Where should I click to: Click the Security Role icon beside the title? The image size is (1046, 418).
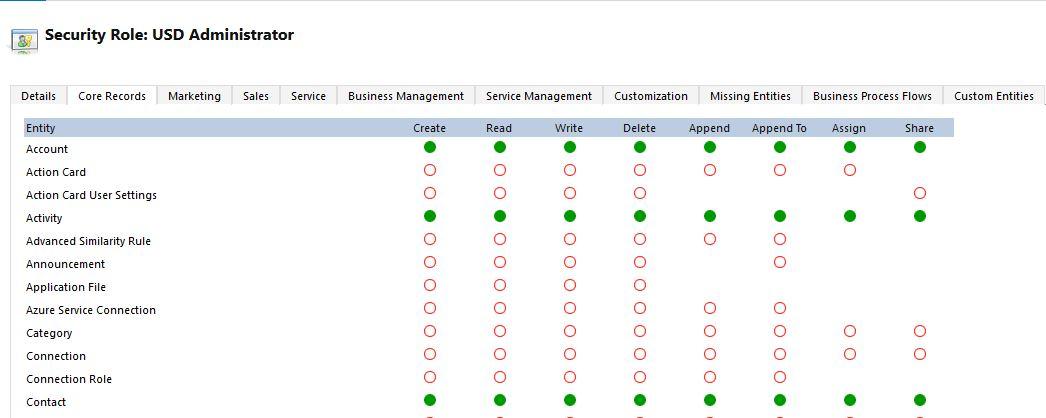click(x=24, y=40)
